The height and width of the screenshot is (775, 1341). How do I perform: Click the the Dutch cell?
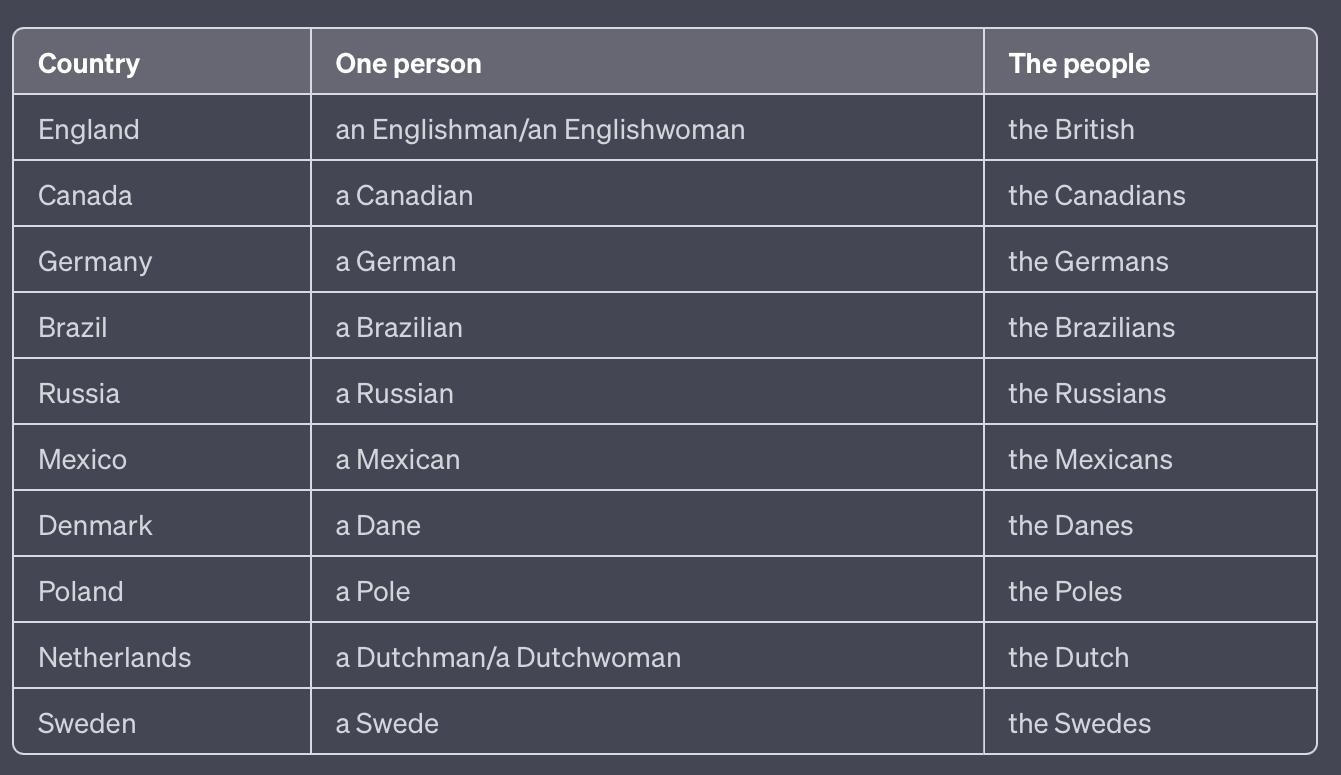[x=1150, y=656]
